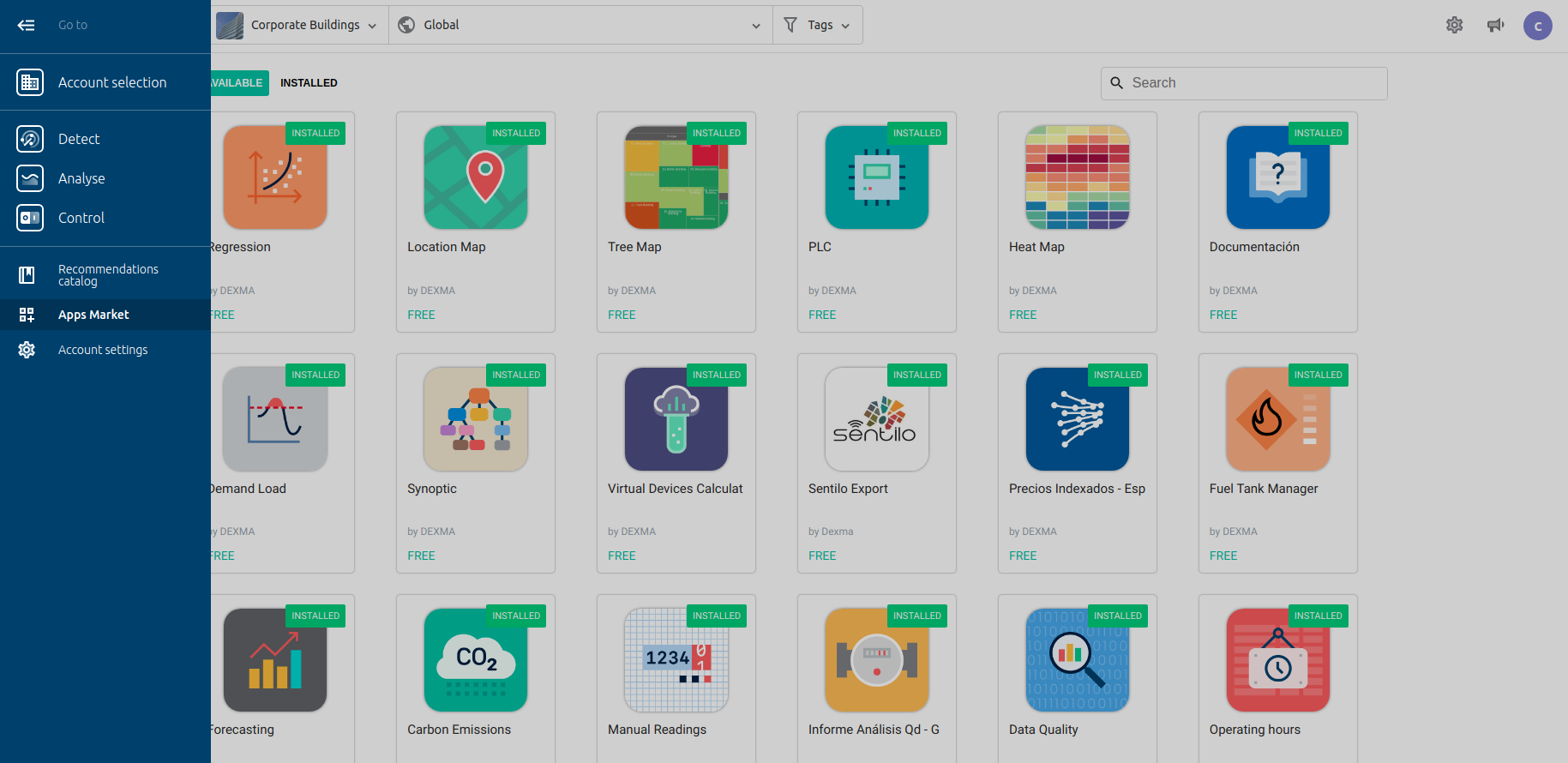The image size is (1568, 763).
Task: Open the Location Map app icon
Action: pyautogui.click(x=476, y=177)
